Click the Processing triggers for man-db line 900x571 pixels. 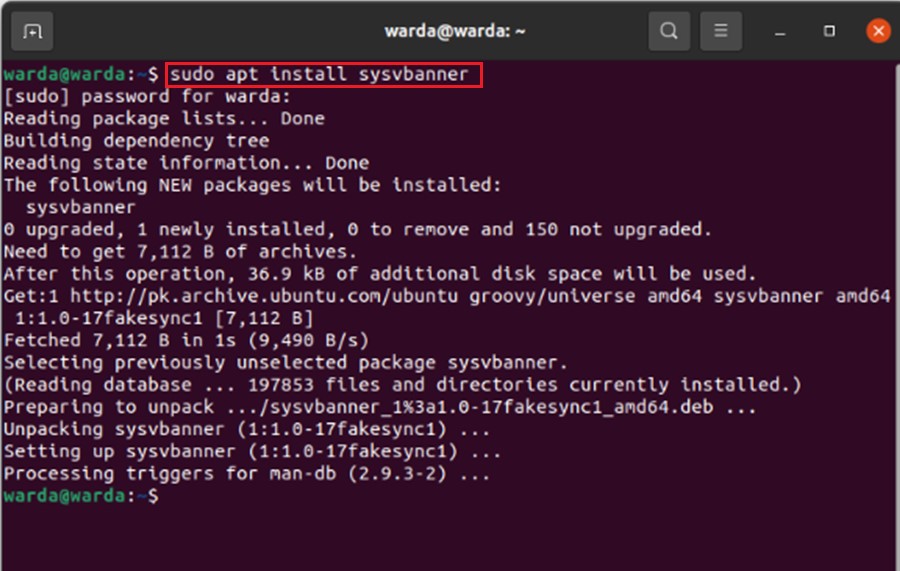247,474
